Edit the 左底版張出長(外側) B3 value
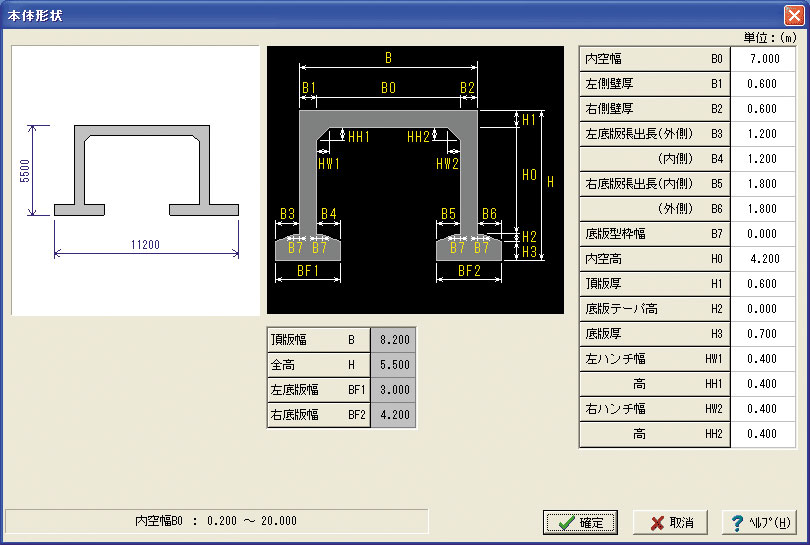Image resolution: width=810 pixels, height=545 pixels. tap(763, 134)
